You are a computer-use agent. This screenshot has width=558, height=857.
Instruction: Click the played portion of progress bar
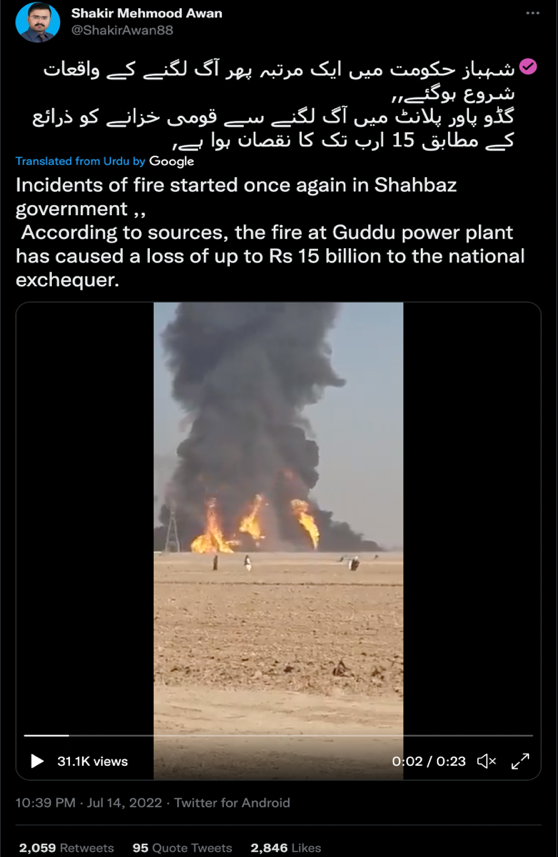click(46, 736)
